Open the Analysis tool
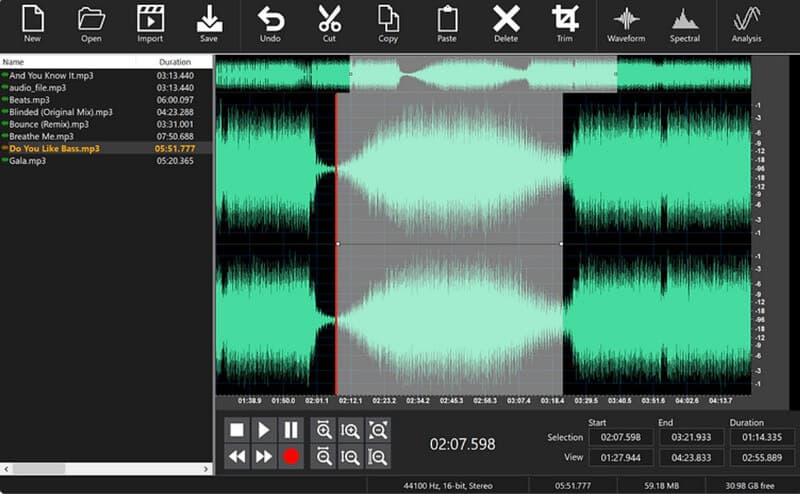 746,23
